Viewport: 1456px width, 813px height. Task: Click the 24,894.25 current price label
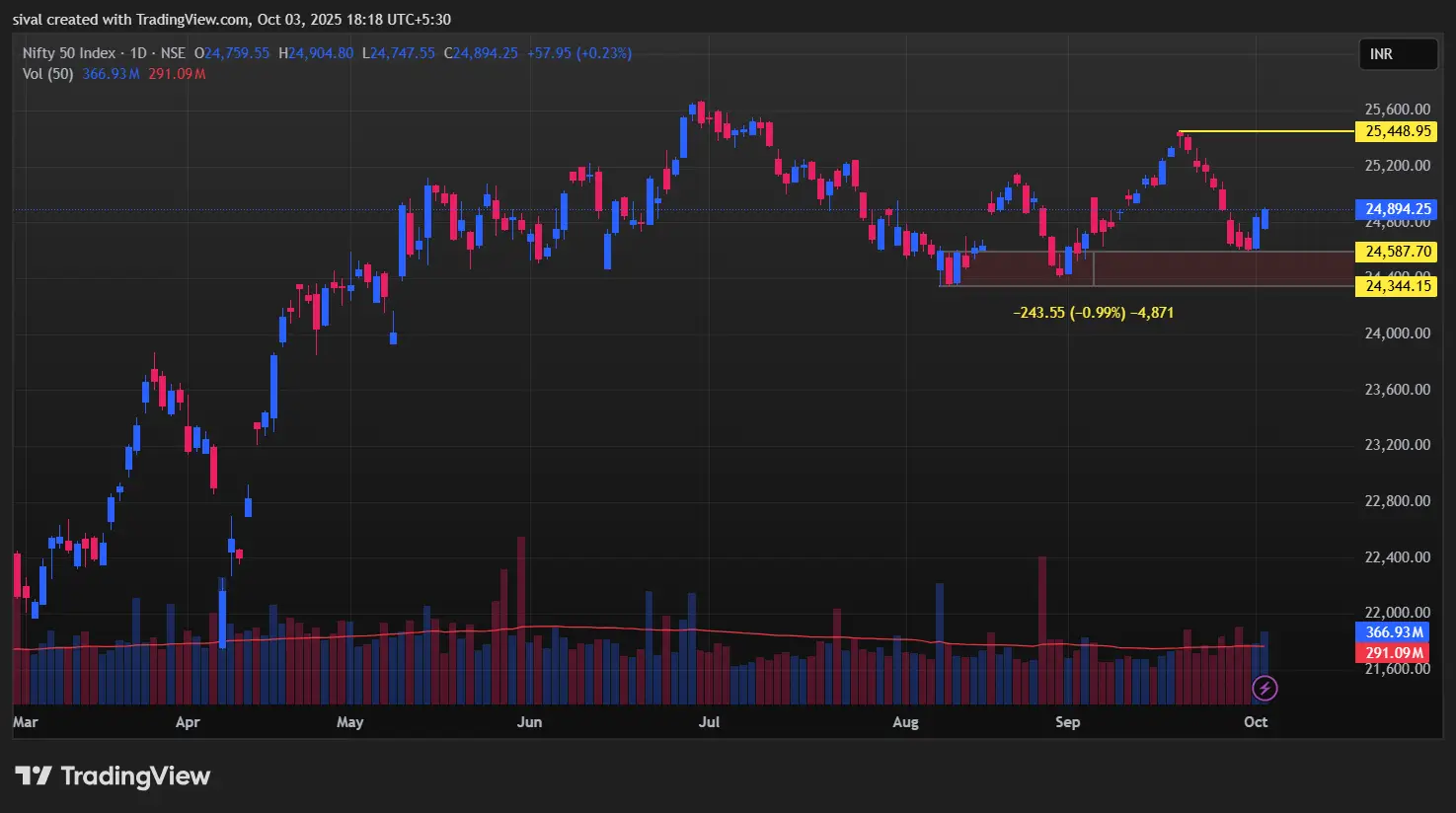(x=1397, y=209)
